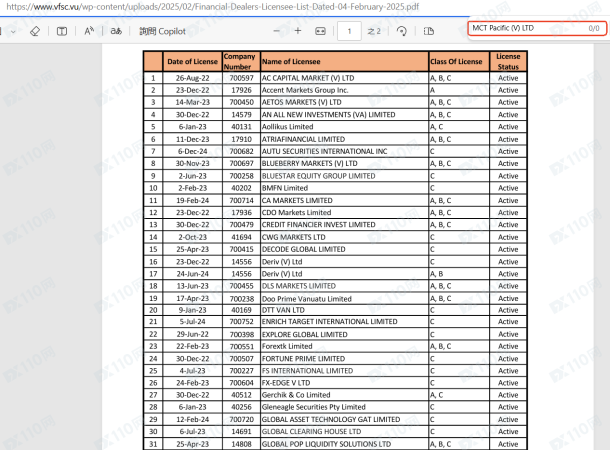Viewport: 610px width, 450px height.
Task: Select Doo Prime Vanuatu Limited cell
Action: [344, 298]
